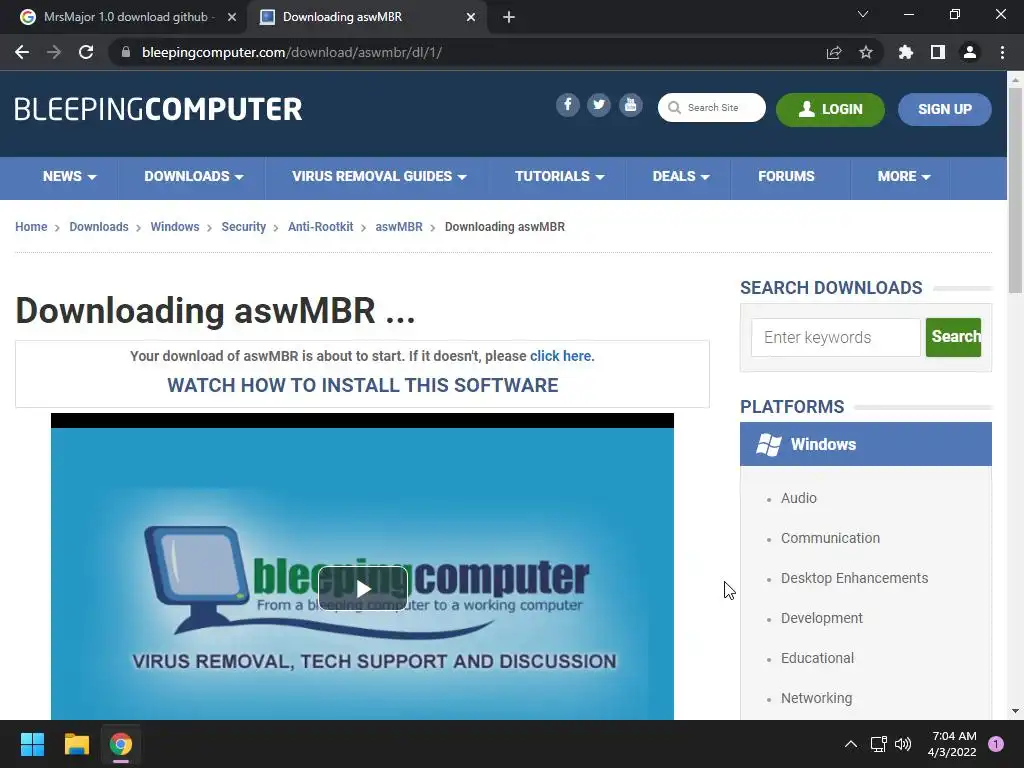The height and width of the screenshot is (768, 1024).
Task: Open BleepingComputer YouTube channel icon
Action: pyautogui.click(x=630, y=105)
